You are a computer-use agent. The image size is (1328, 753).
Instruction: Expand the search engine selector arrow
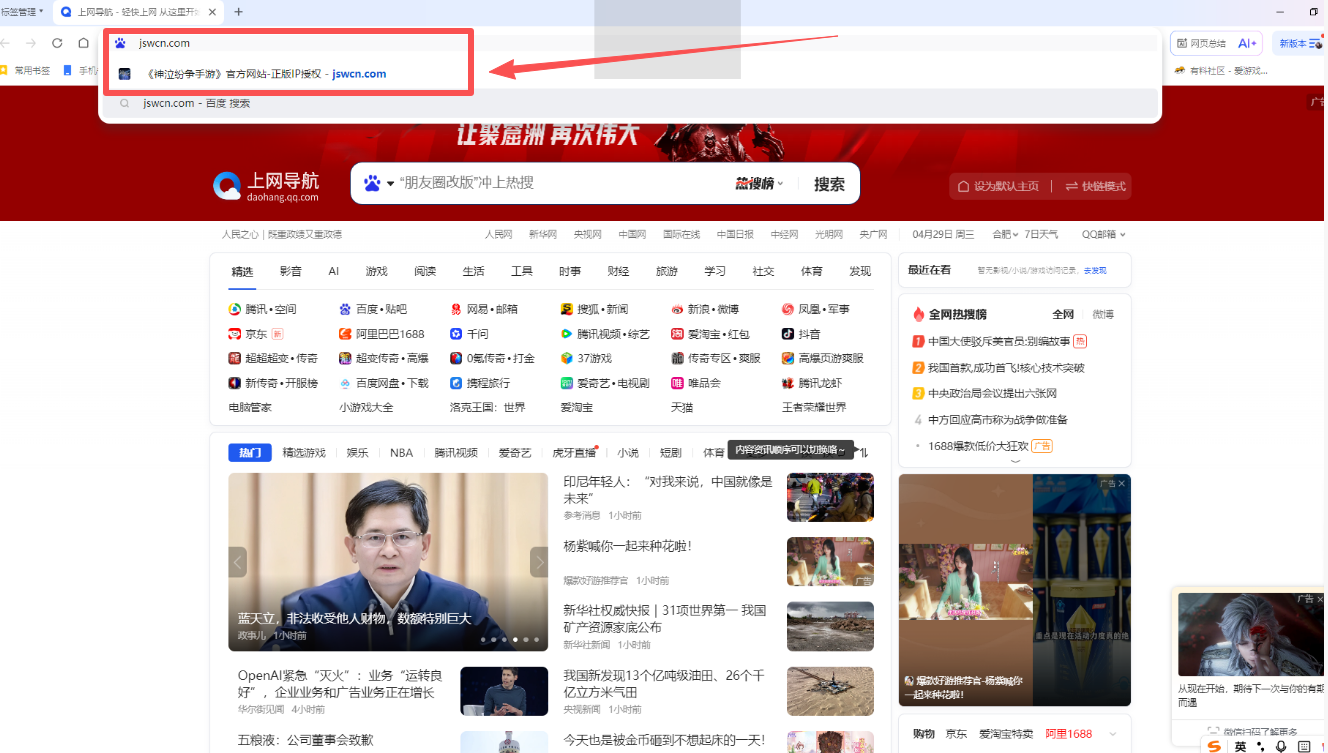[x=391, y=184]
